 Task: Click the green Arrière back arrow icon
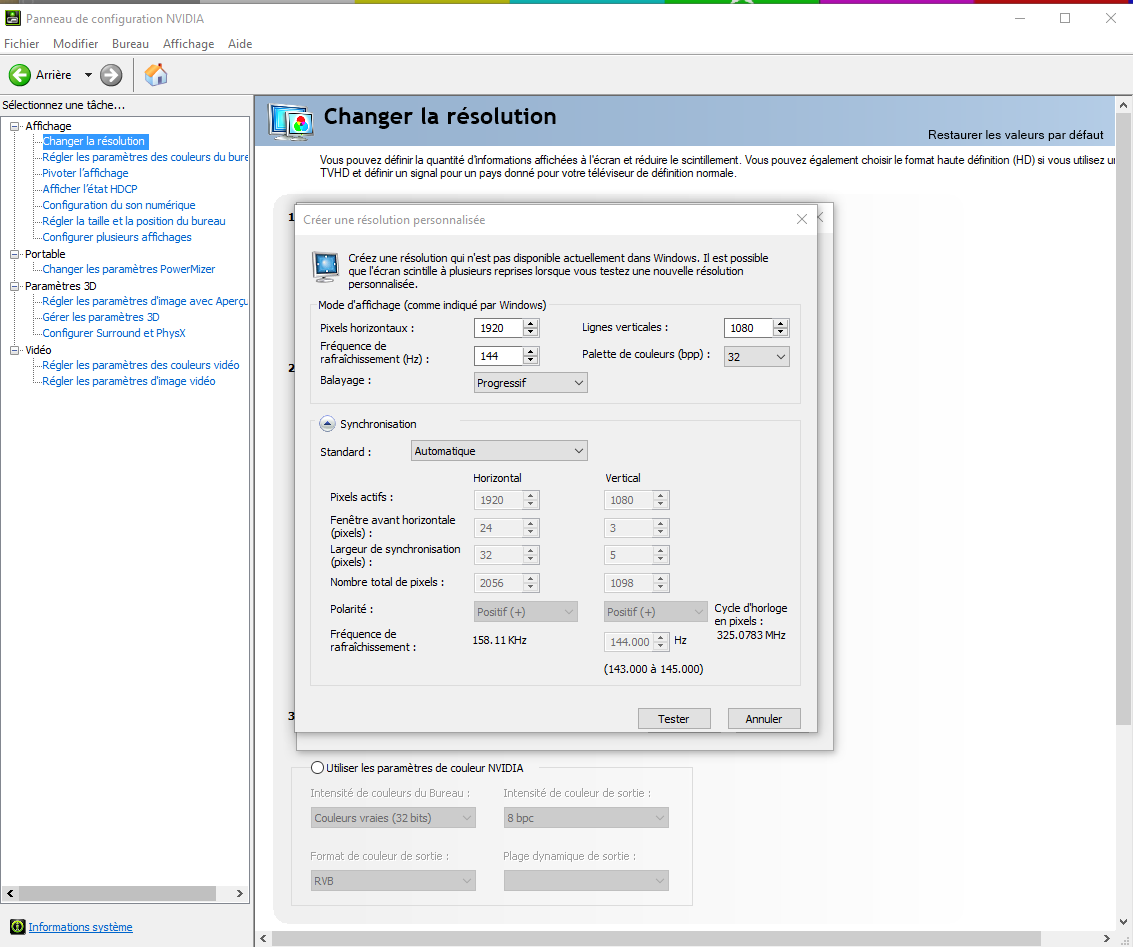[x=20, y=75]
